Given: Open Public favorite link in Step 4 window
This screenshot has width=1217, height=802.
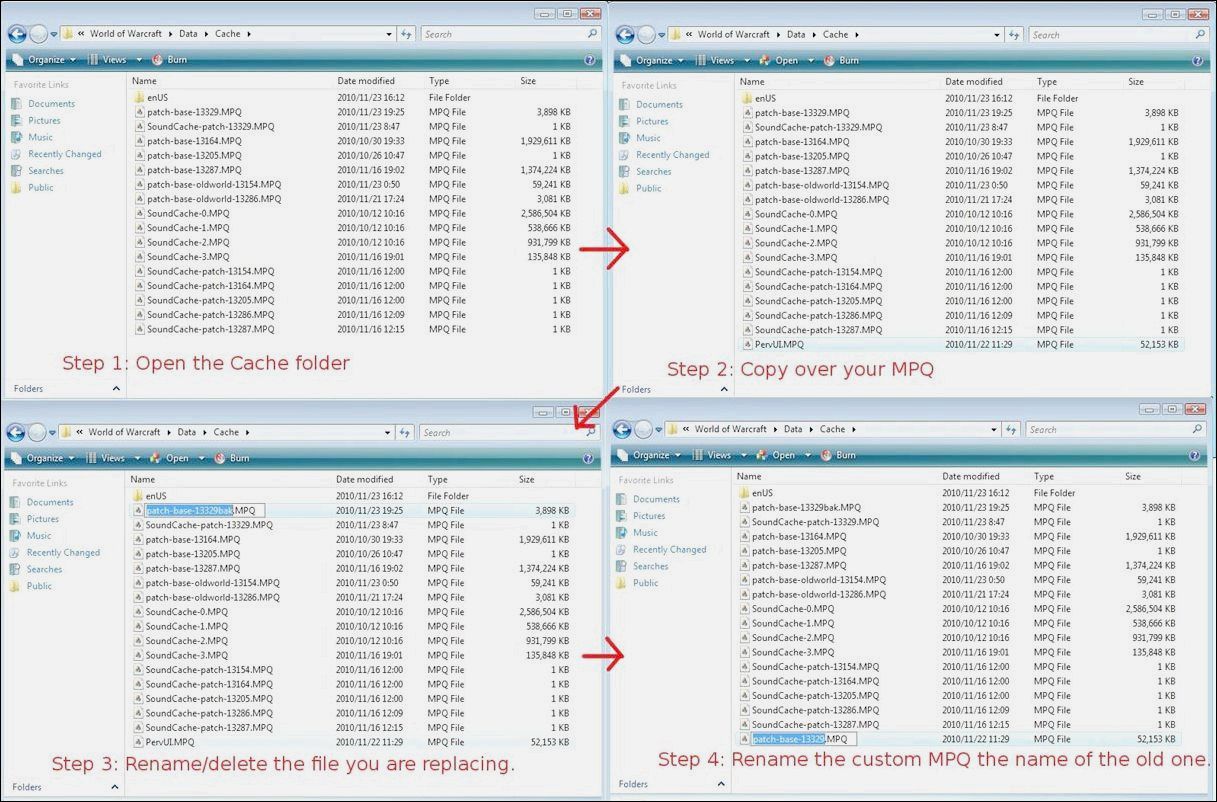Looking at the screenshot, I should click(x=645, y=583).
